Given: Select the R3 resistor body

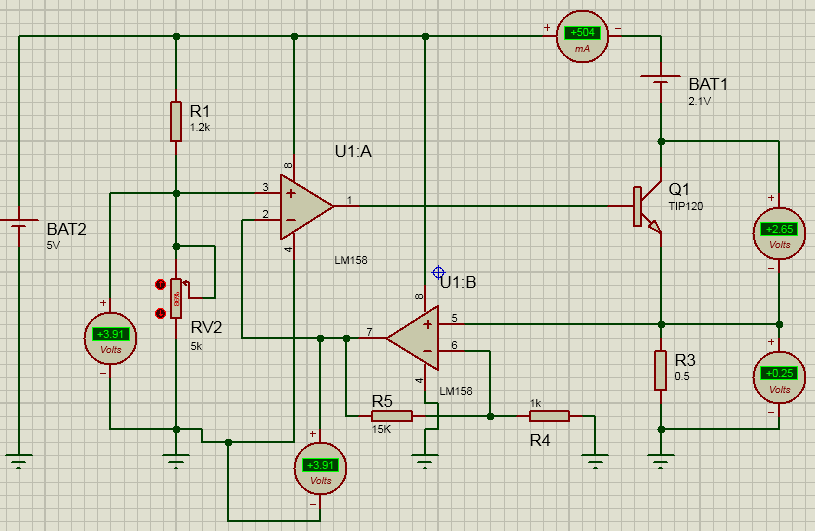Looking at the screenshot, I should pos(661,370).
